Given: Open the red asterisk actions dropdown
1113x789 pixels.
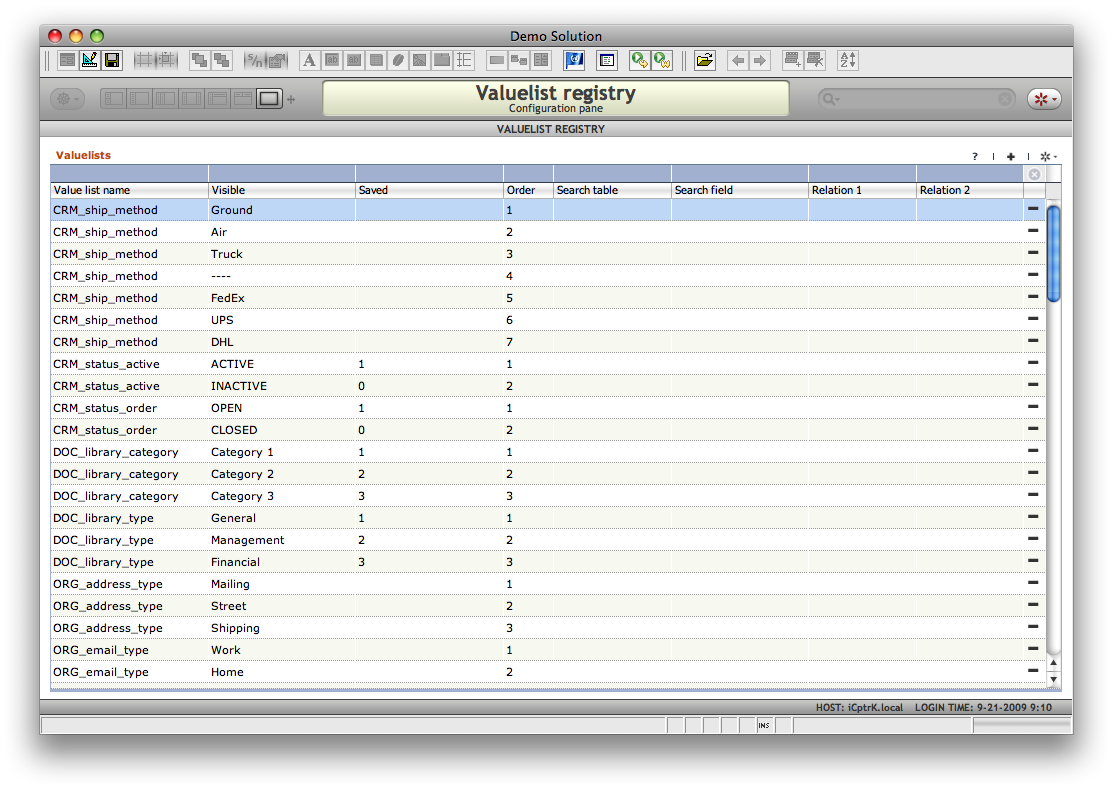Looking at the screenshot, I should (1044, 99).
